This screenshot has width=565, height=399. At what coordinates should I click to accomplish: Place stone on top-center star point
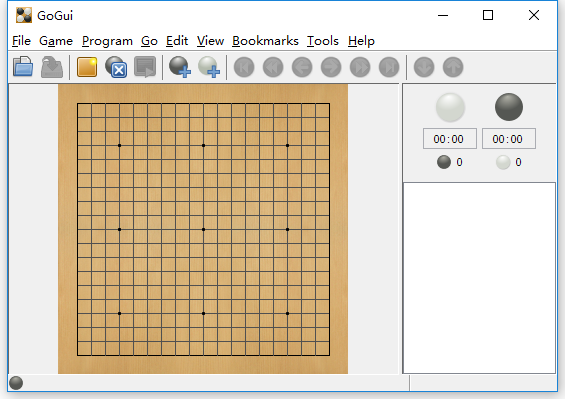tap(204, 146)
